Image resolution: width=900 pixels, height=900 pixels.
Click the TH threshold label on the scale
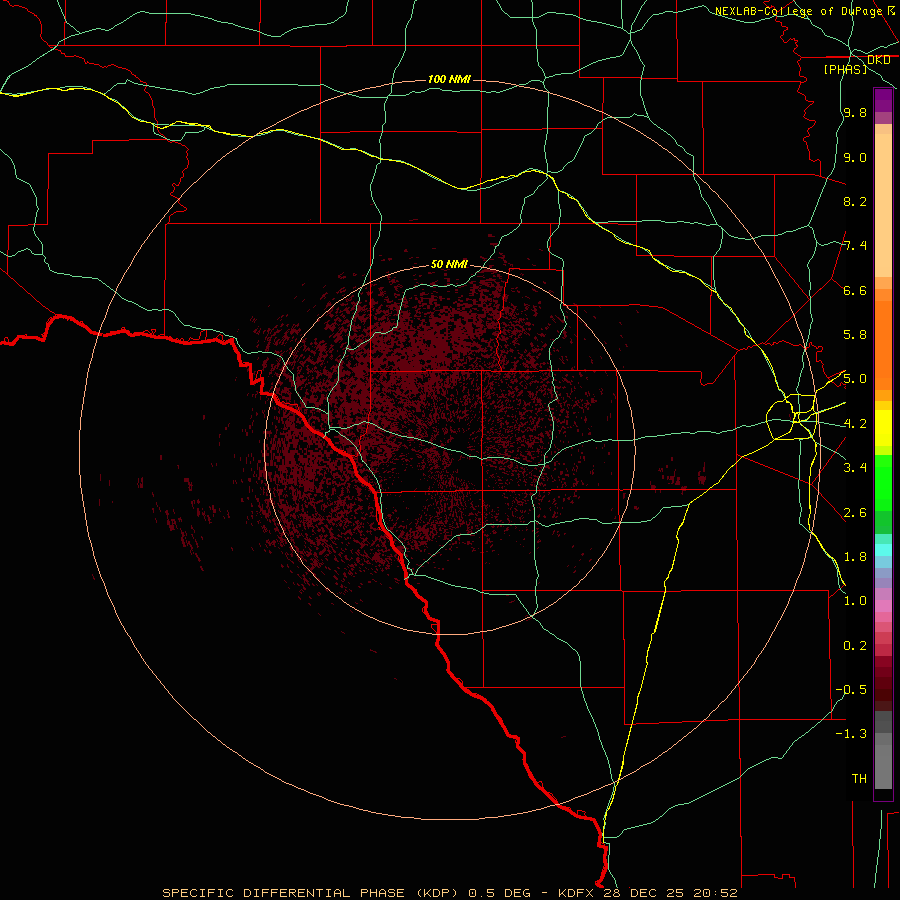tap(859, 779)
